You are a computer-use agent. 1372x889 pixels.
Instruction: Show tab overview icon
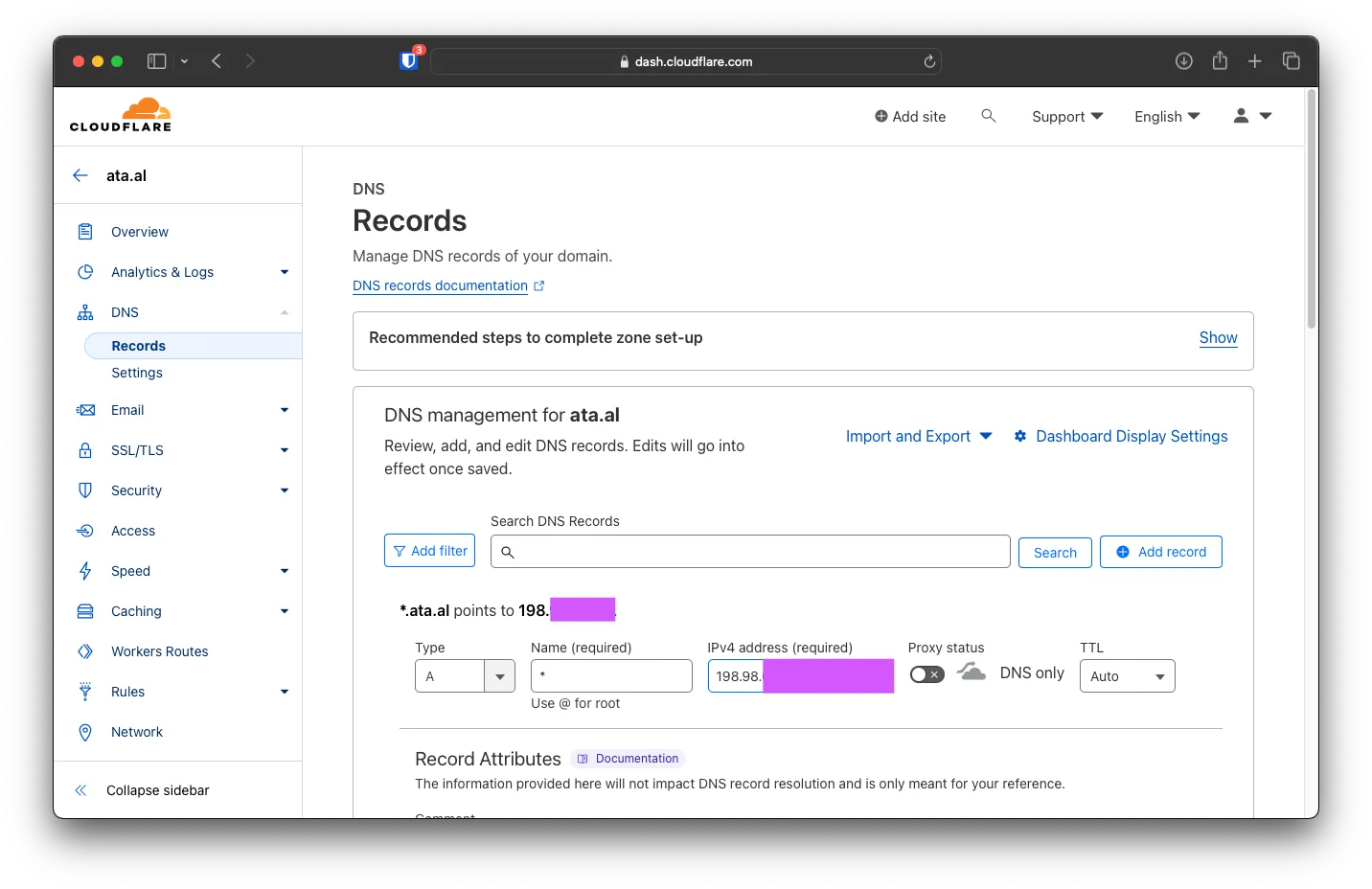(x=1292, y=61)
